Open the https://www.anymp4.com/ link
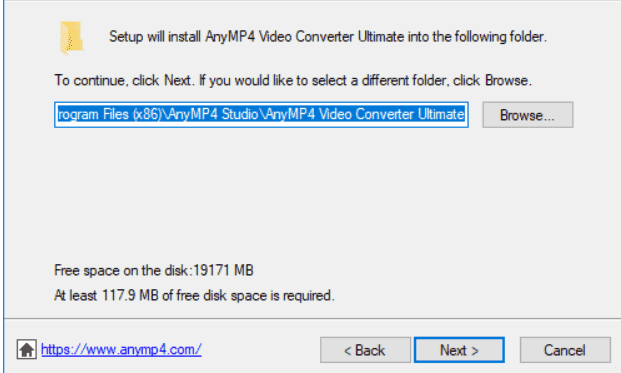 click(121, 349)
